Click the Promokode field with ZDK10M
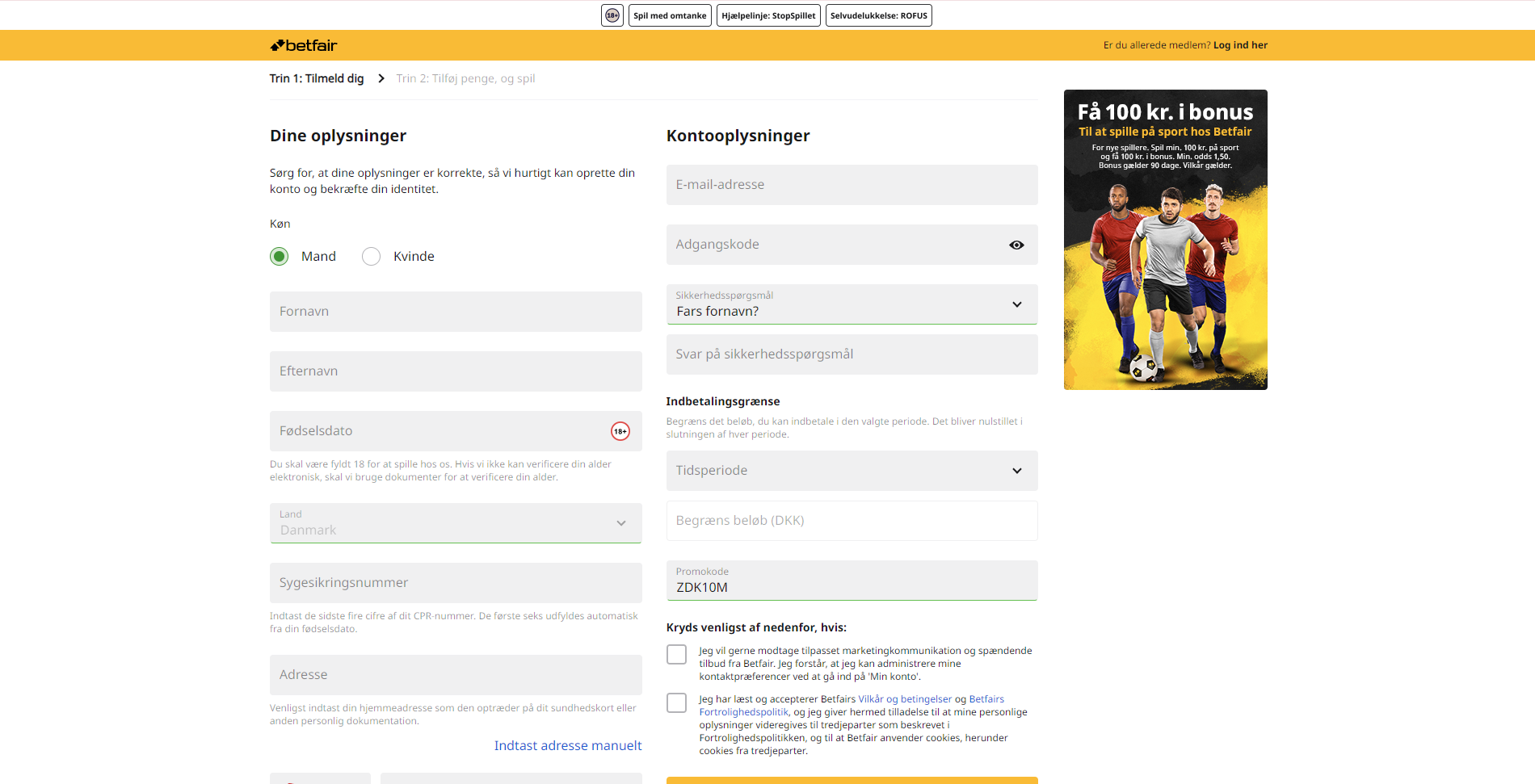The width and height of the screenshot is (1535, 784). (x=852, y=581)
